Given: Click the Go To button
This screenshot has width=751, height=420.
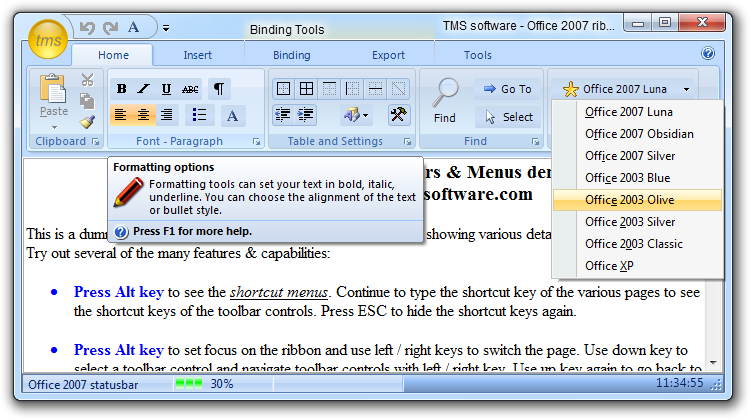Looking at the screenshot, I should tap(507, 89).
